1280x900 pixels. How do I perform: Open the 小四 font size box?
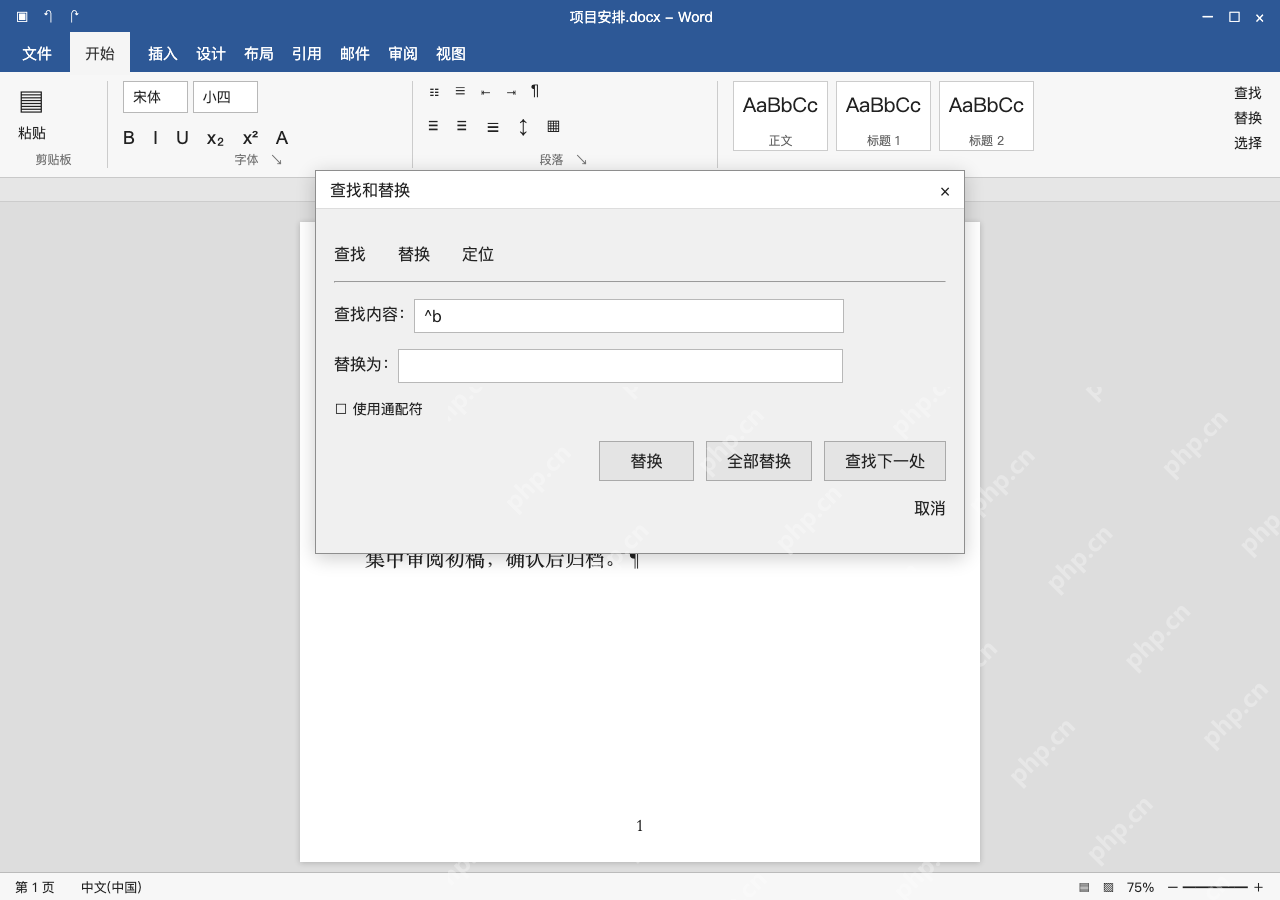pos(225,97)
